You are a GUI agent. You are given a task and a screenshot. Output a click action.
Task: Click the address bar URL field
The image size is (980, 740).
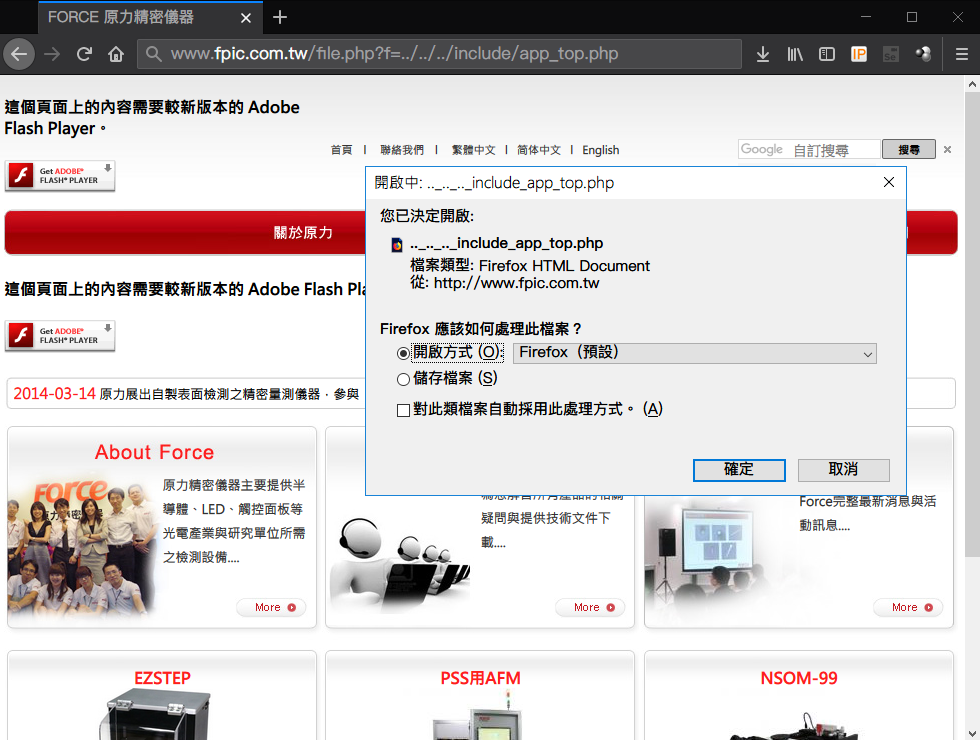pyautogui.click(x=439, y=54)
